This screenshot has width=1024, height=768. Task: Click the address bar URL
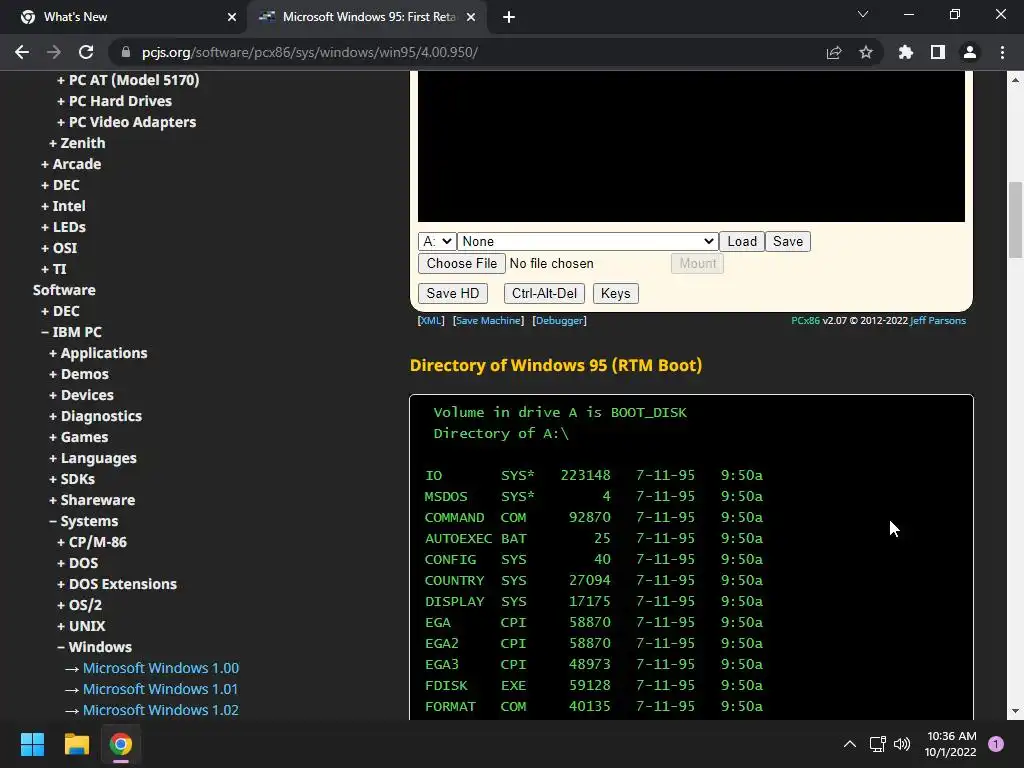[310, 52]
